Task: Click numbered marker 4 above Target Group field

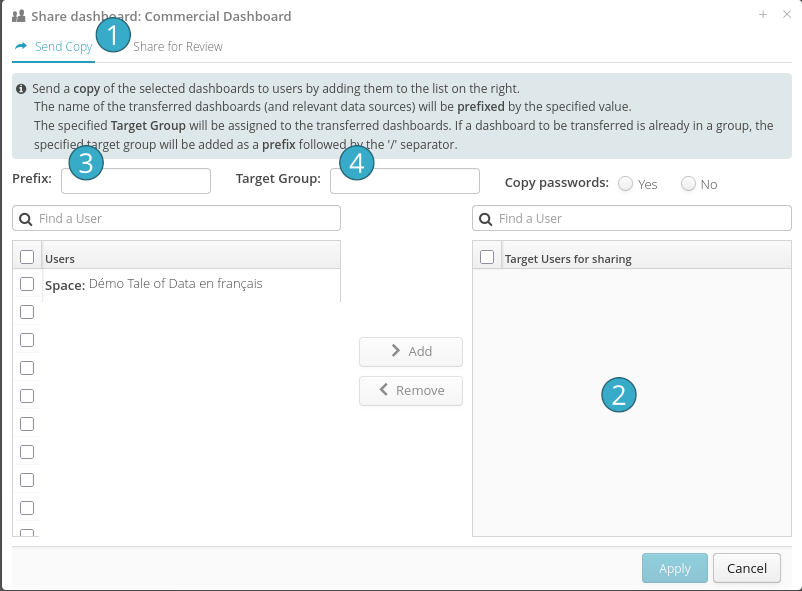Action: click(x=357, y=162)
